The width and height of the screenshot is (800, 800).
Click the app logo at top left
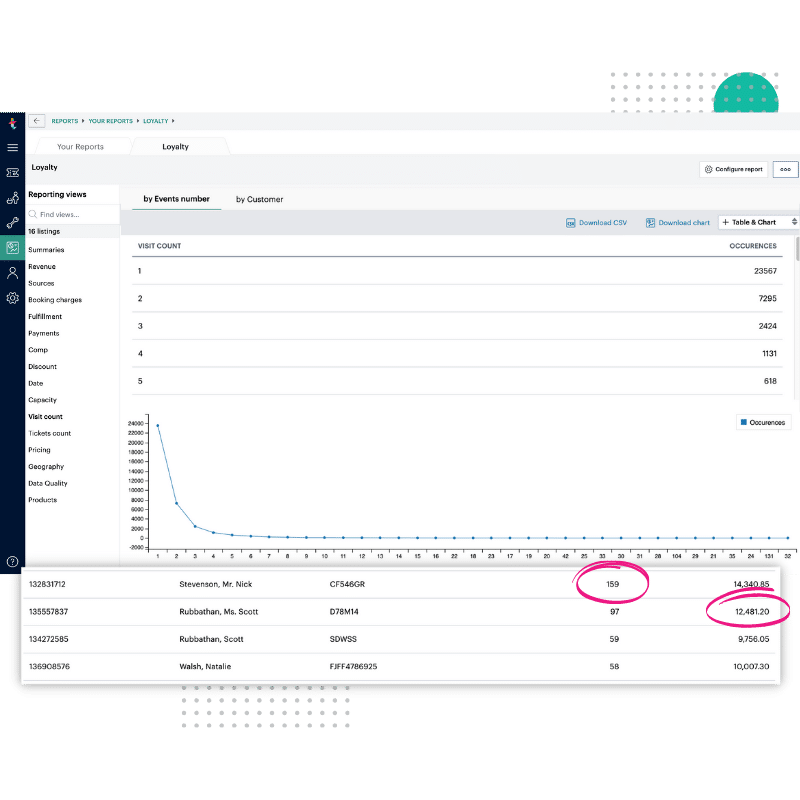12,123
